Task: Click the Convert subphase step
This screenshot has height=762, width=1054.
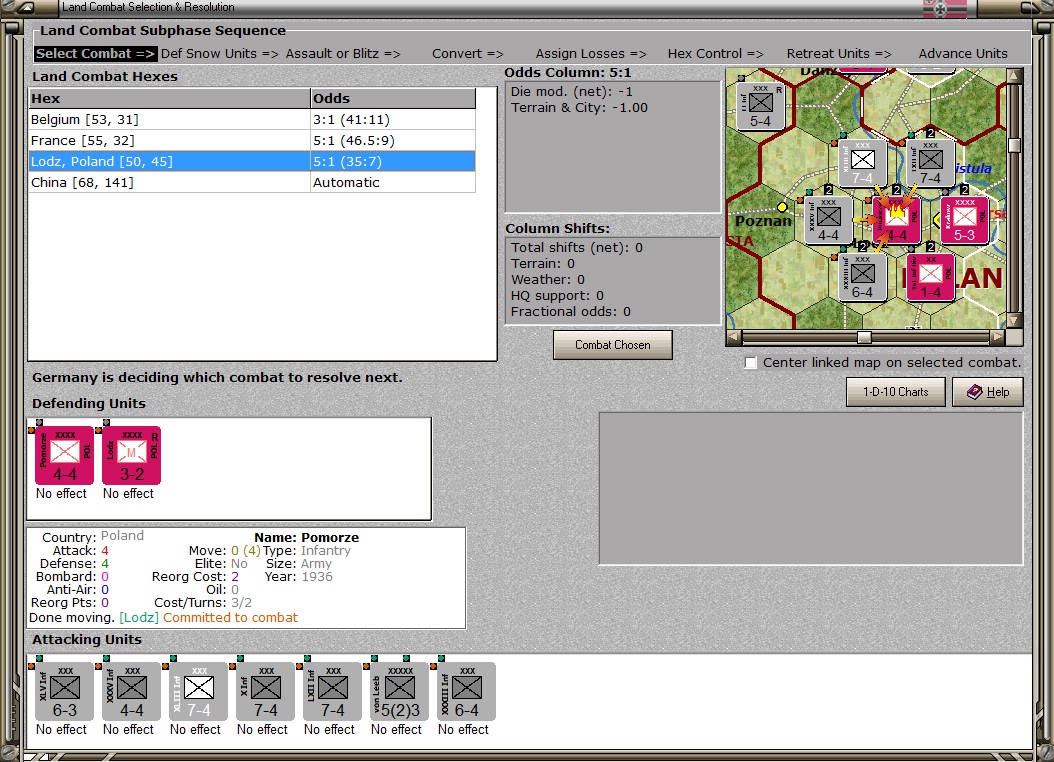Action: [x=468, y=54]
